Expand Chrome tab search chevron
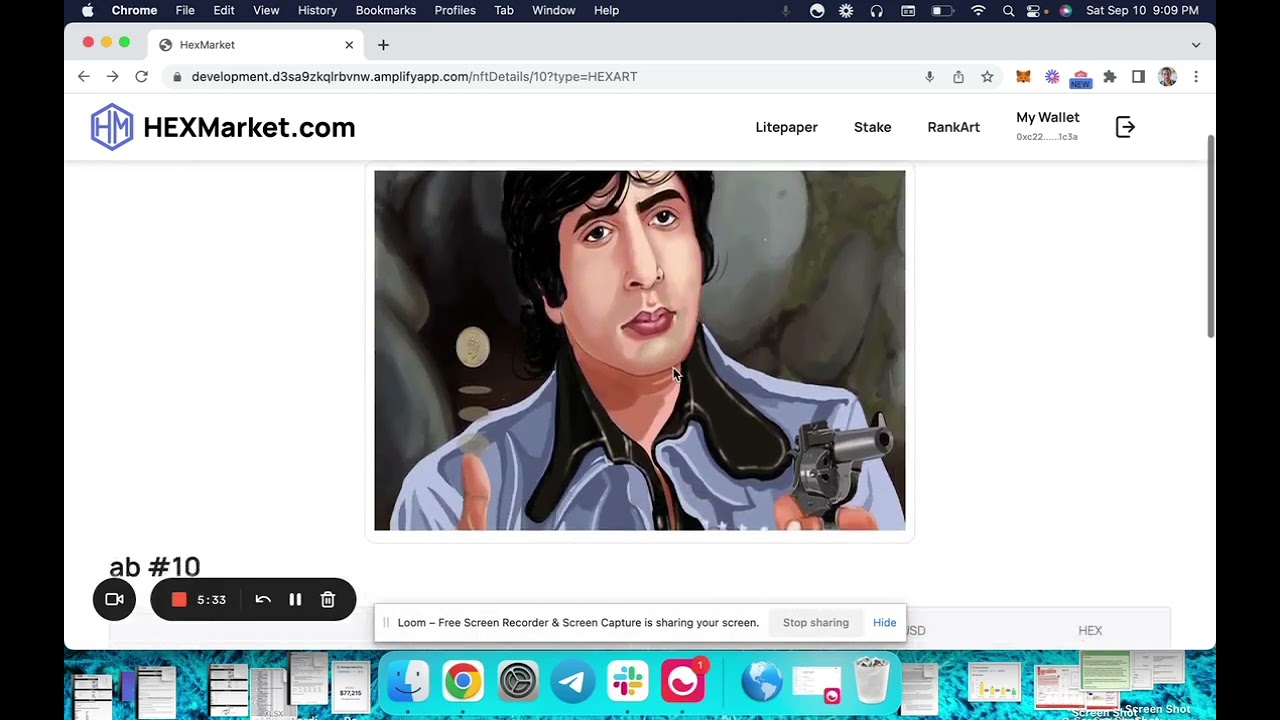This screenshot has width=1280, height=720. 1196,45
